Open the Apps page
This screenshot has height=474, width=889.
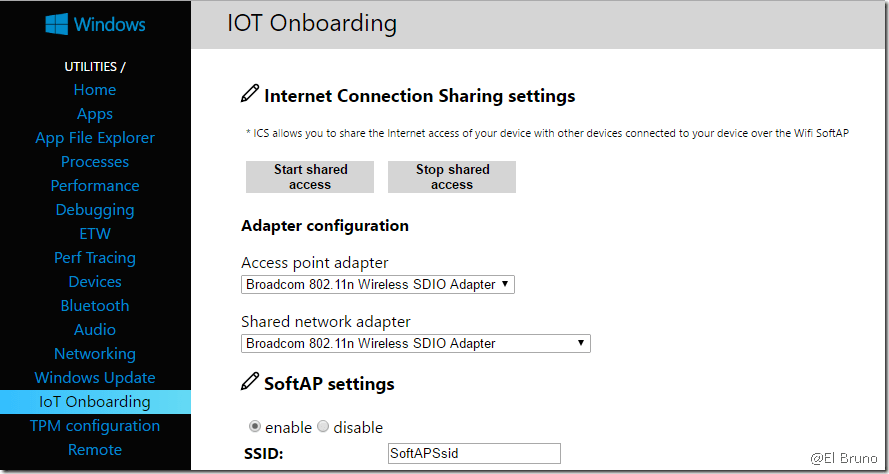95,114
